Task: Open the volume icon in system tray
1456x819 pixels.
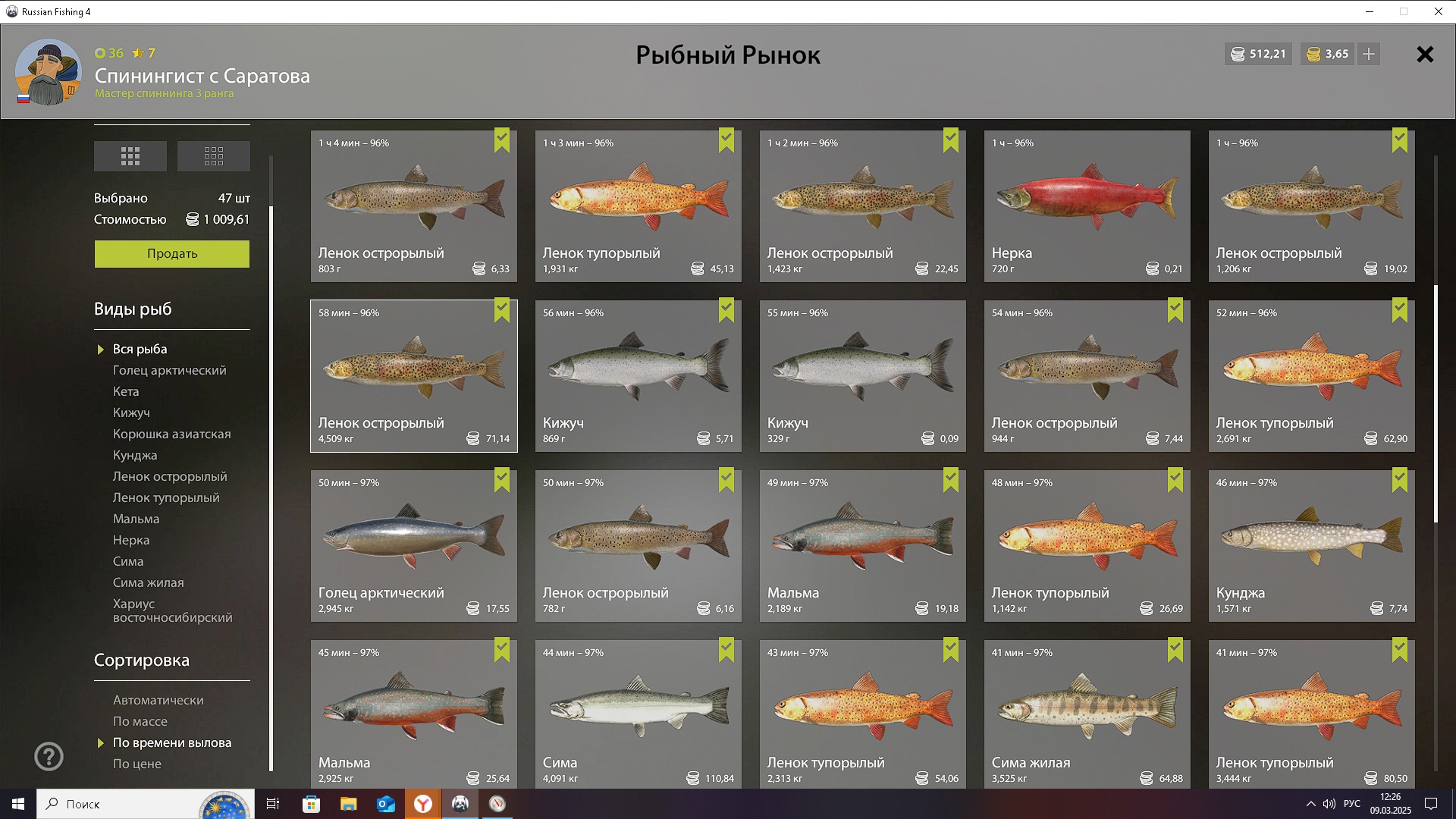Action: pyautogui.click(x=1329, y=804)
